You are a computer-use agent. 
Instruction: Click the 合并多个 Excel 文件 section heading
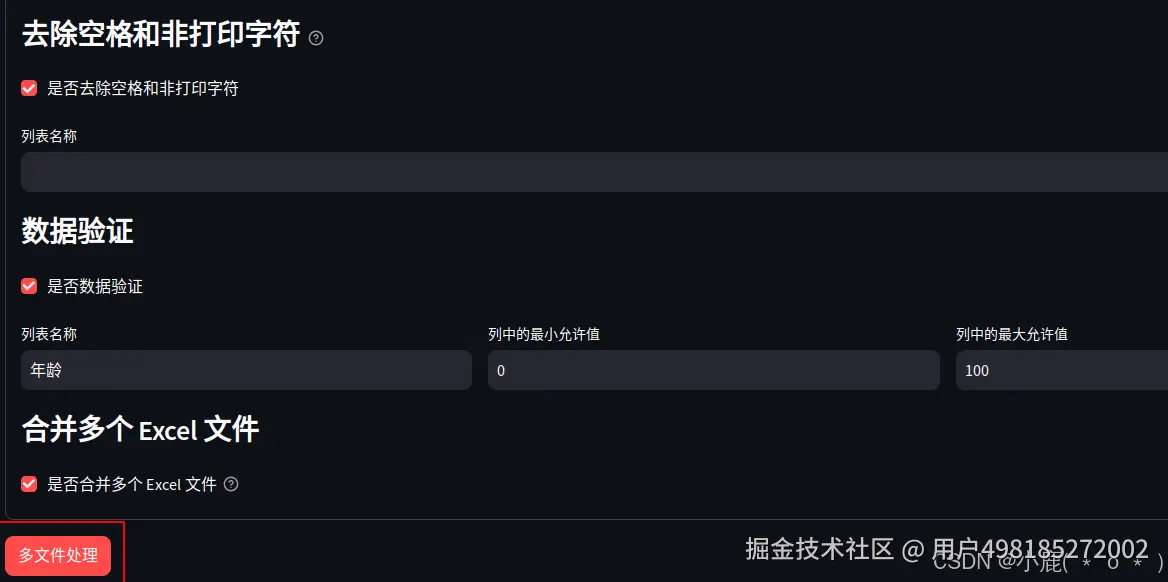pyautogui.click(x=140, y=429)
